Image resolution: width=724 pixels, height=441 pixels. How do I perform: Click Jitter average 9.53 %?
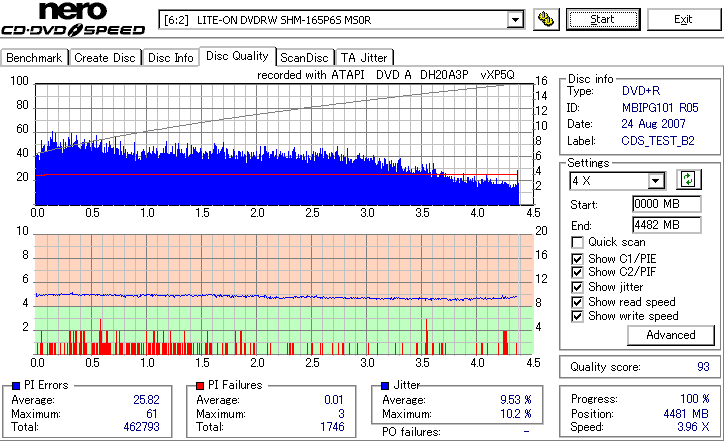(x=516, y=399)
